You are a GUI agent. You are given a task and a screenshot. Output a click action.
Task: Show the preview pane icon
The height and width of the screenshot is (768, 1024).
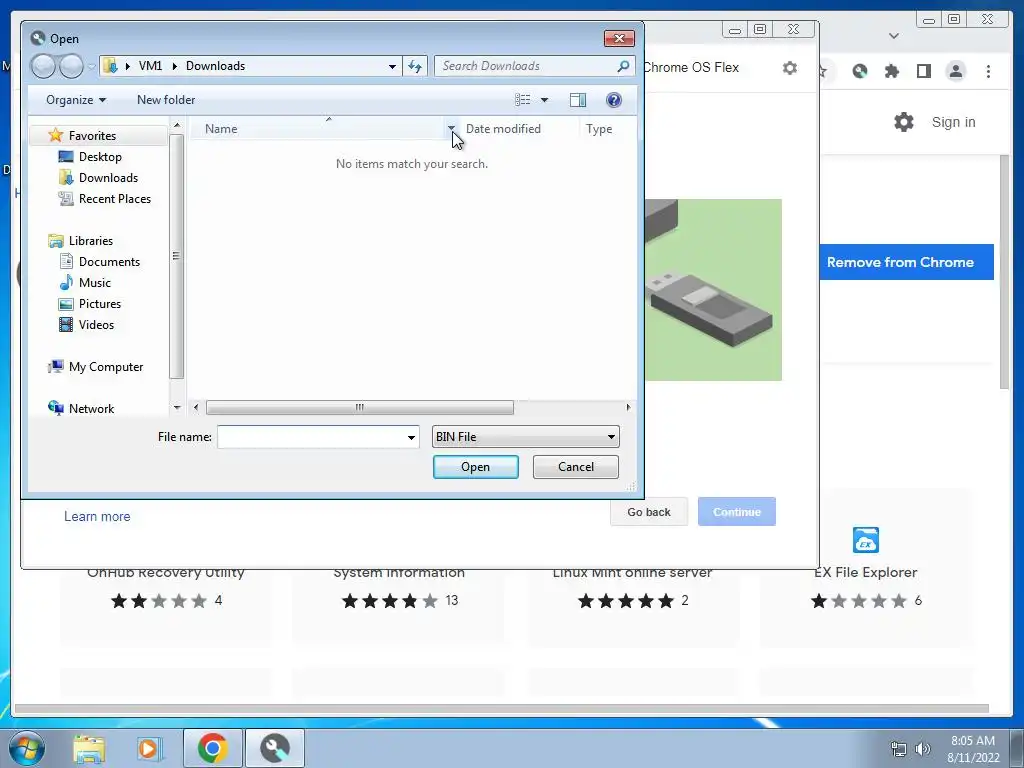click(x=578, y=100)
